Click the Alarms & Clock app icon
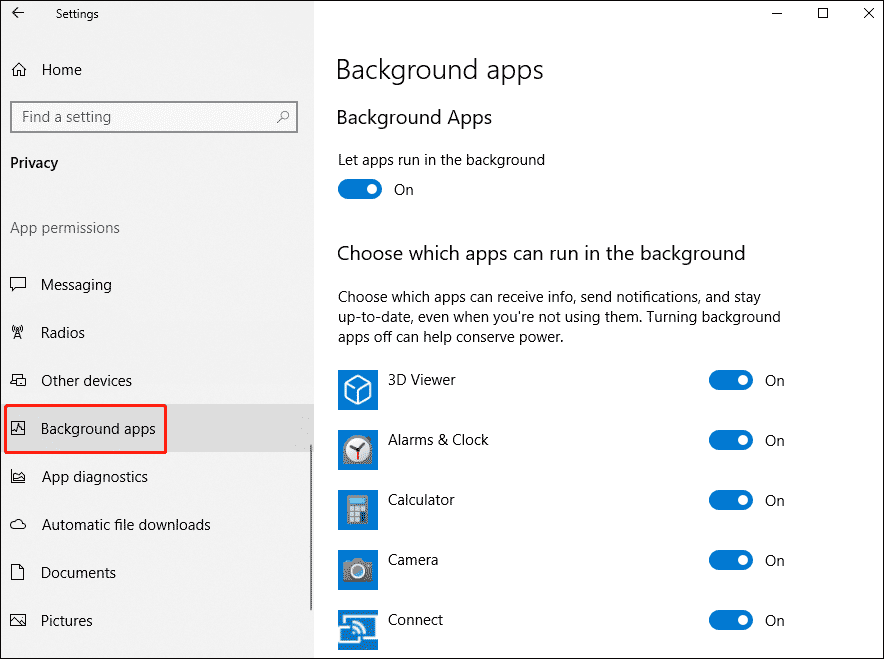Viewport: 884px width, 659px height. click(358, 450)
